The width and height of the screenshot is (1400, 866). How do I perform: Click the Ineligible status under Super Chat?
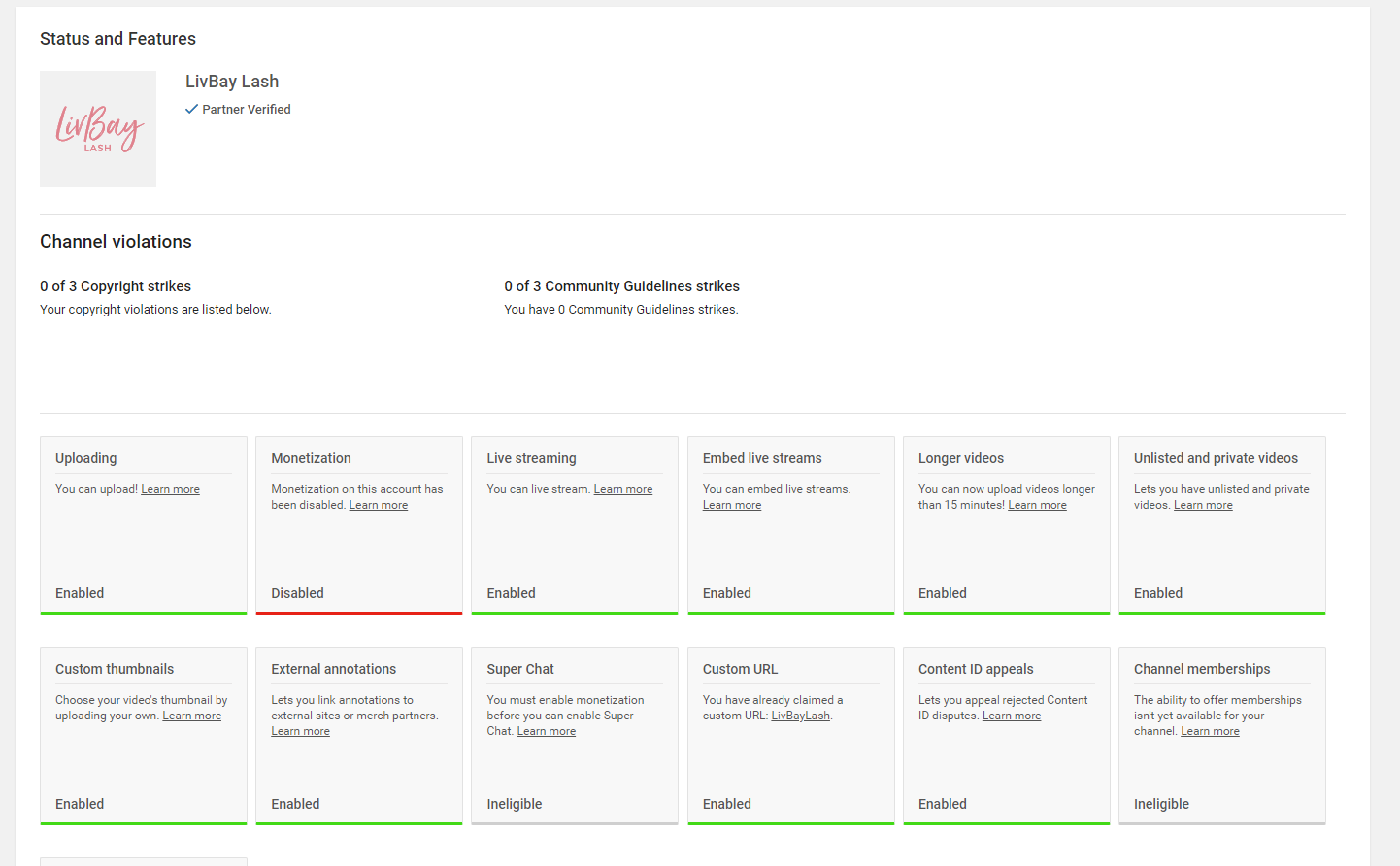(x=514, y=804)
